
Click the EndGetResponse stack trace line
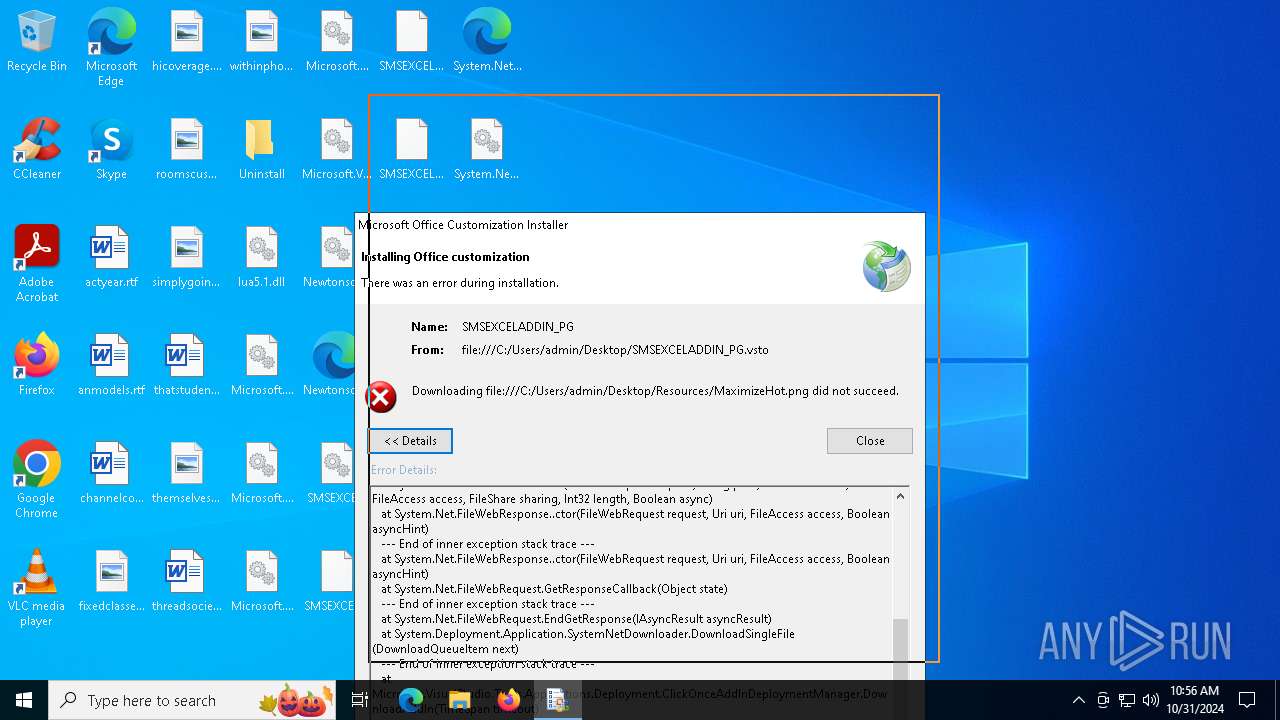click(x=576, y=619)
